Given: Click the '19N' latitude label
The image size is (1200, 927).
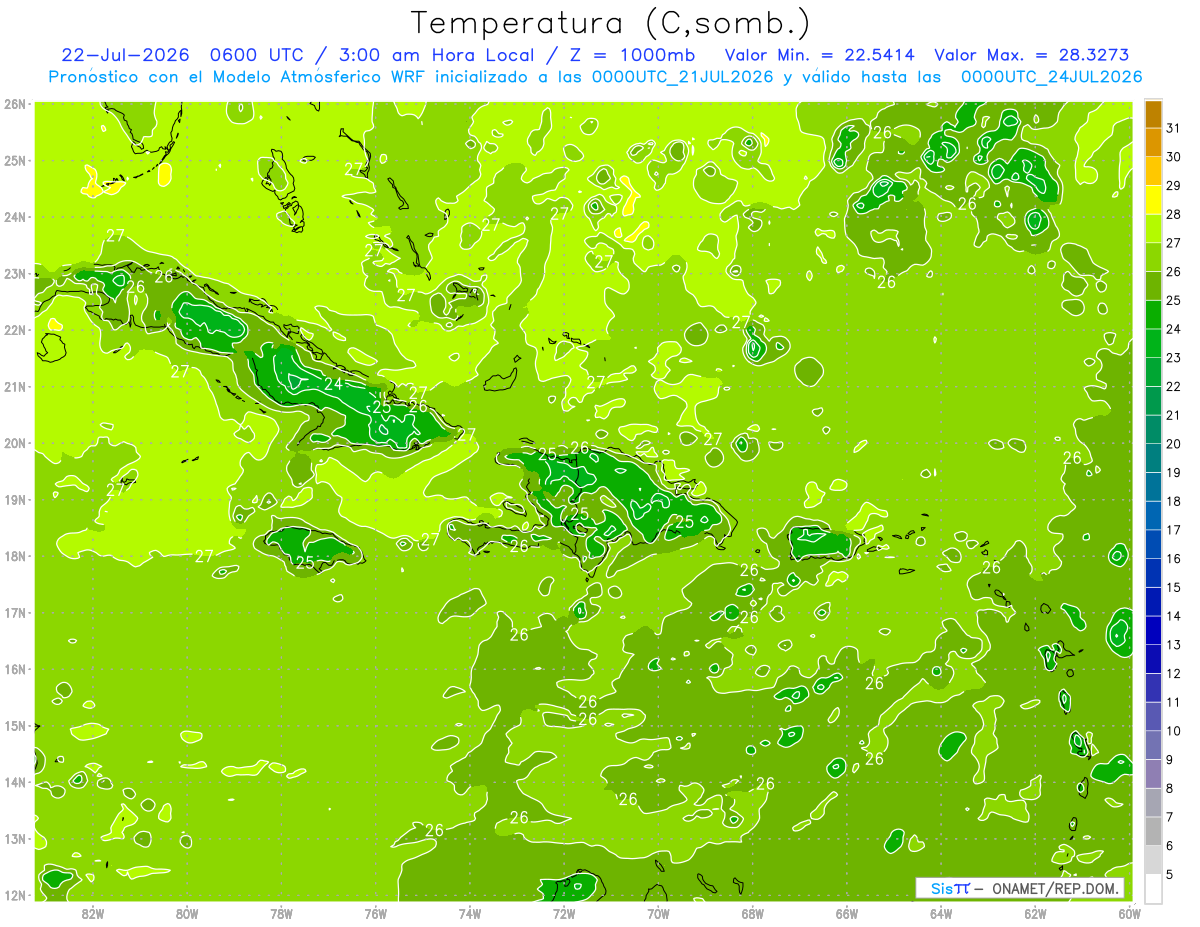Looking at the screenshot, I should coord(16,499).
